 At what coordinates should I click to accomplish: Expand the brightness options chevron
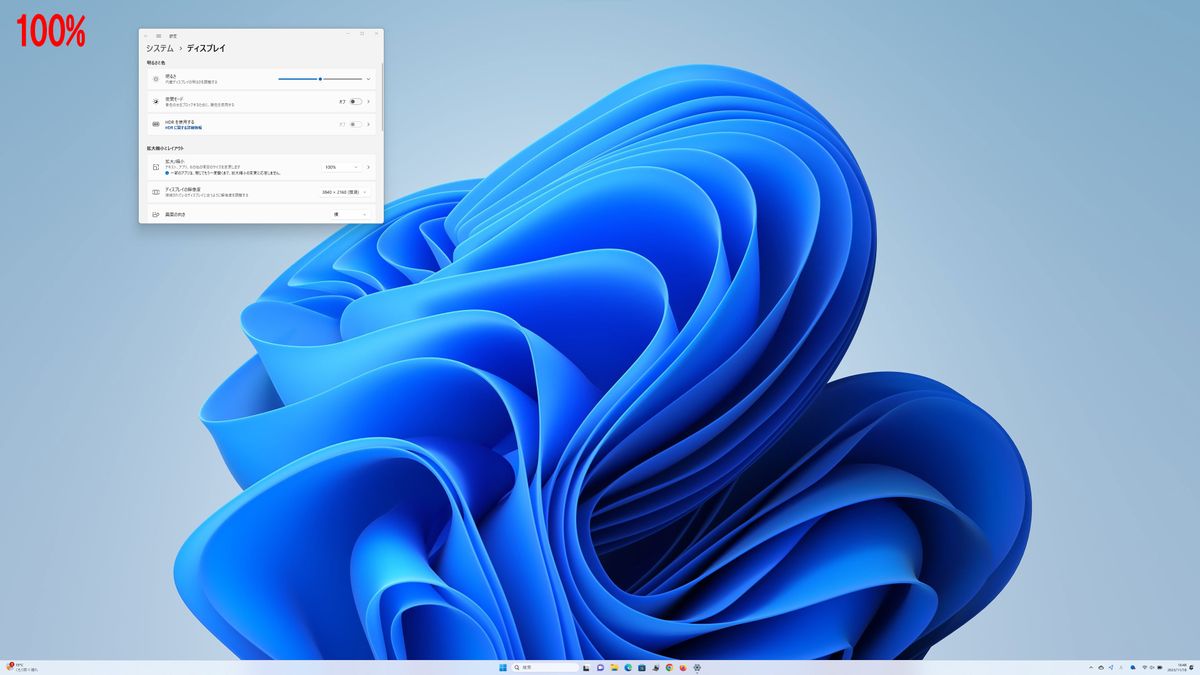[368, 78]
